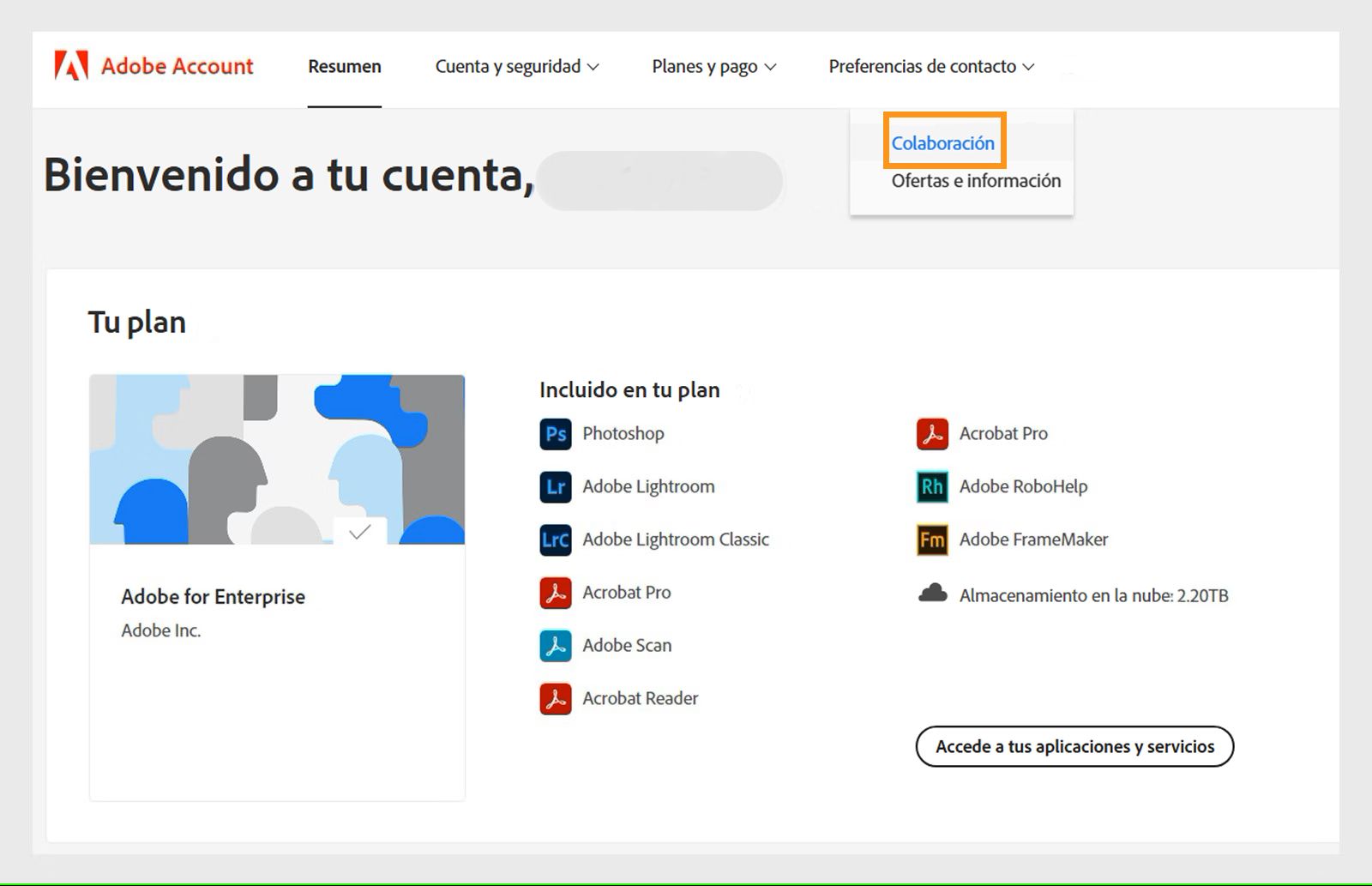Expand the Cuenta y seguridad menu
1372x886 pixels.
pos(517,66)
